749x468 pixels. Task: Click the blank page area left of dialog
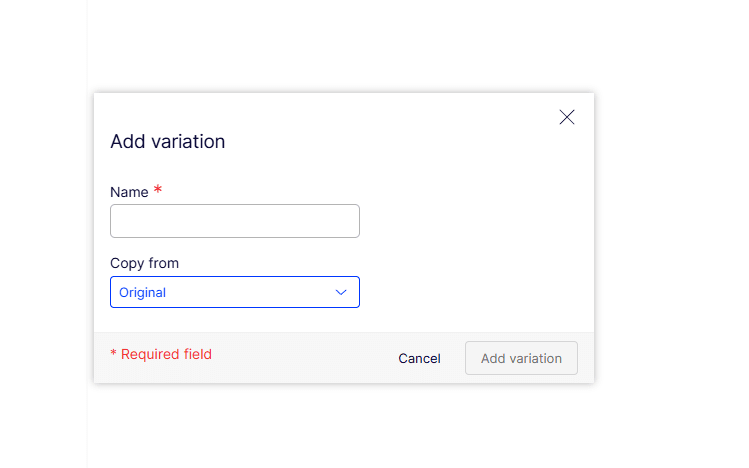point(45,240)
